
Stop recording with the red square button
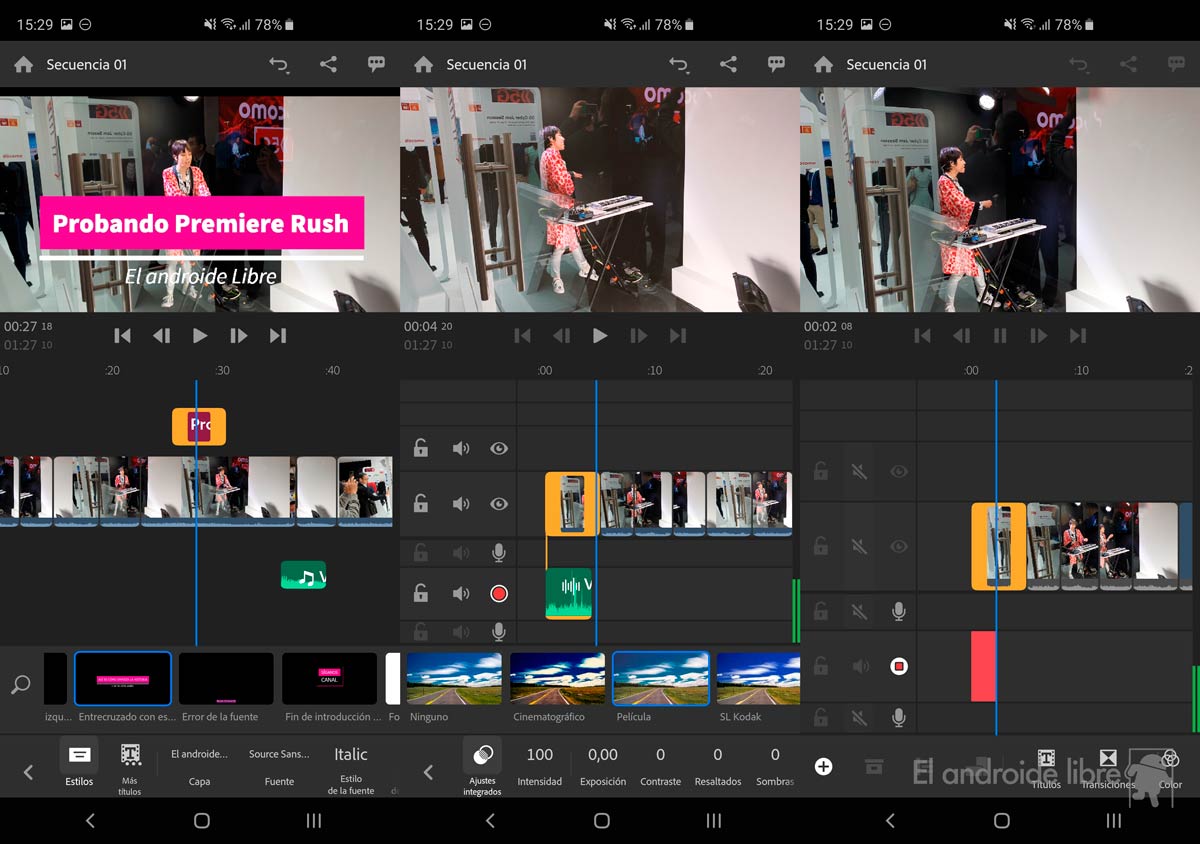(899, 666)
